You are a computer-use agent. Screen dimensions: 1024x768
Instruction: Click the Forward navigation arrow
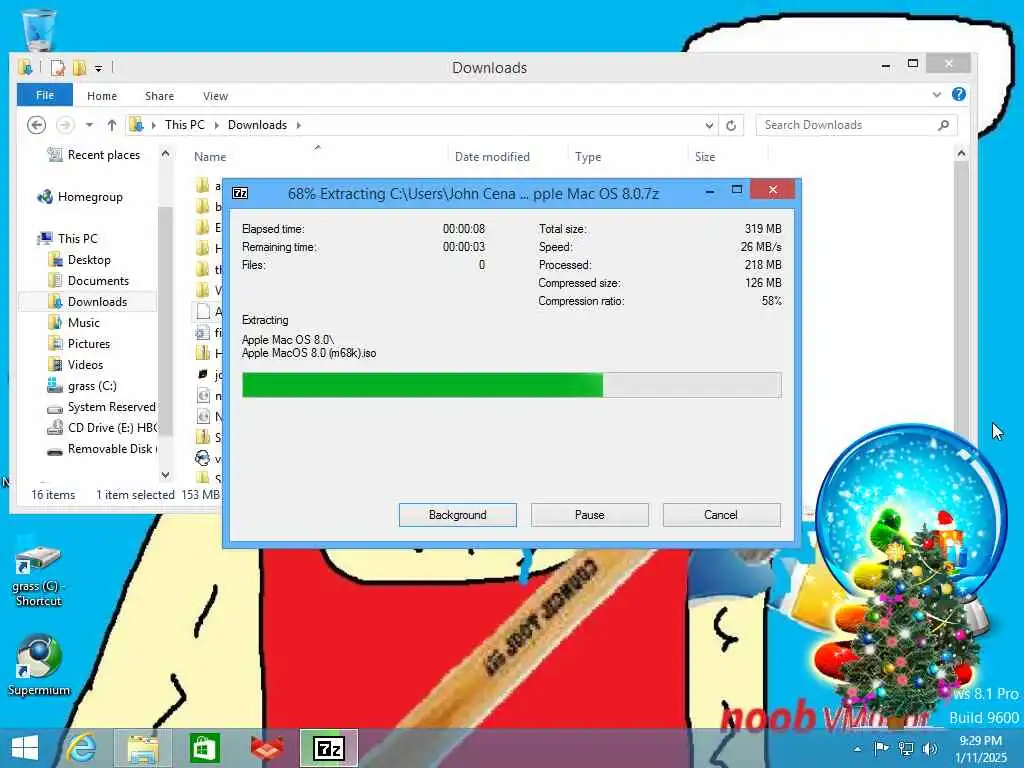[65, 125]
